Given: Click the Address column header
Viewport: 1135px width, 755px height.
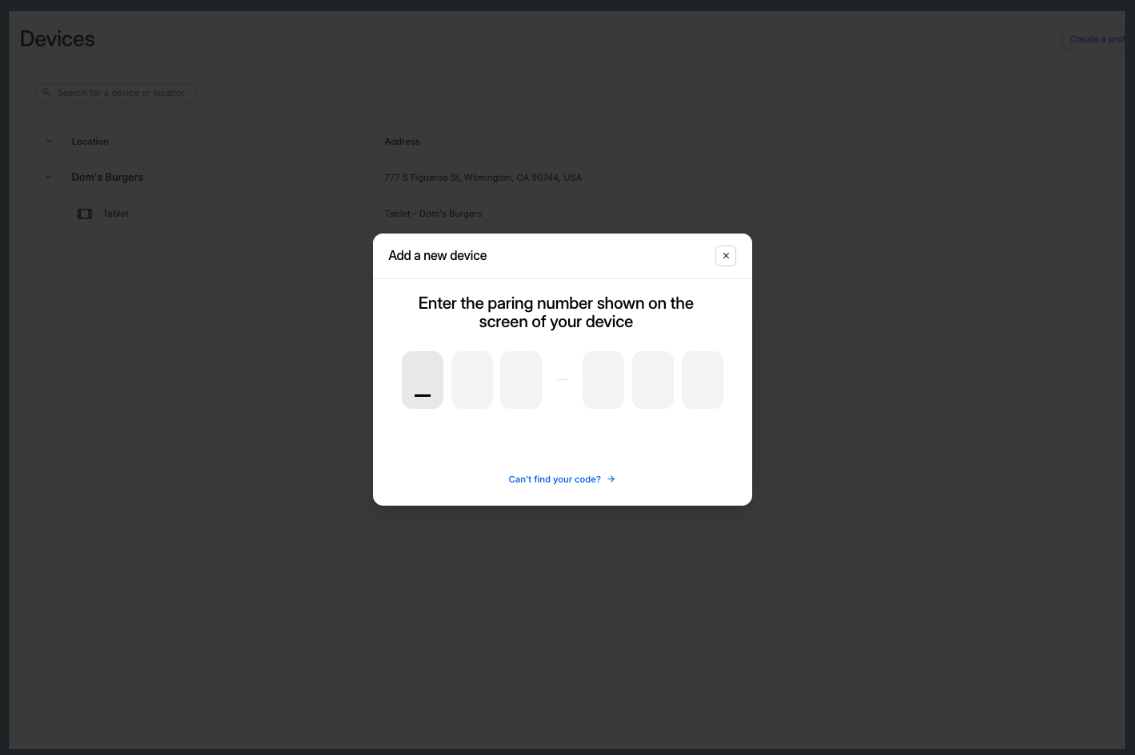Looking at the screenshot, I should click(x=402, y=142).
